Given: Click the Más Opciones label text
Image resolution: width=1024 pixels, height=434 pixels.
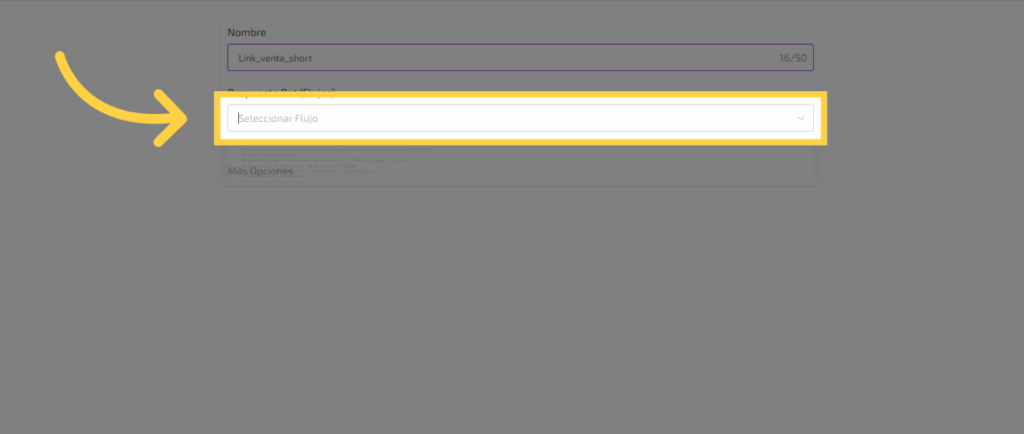Looking at the screenshot, I should click(260, 171).
